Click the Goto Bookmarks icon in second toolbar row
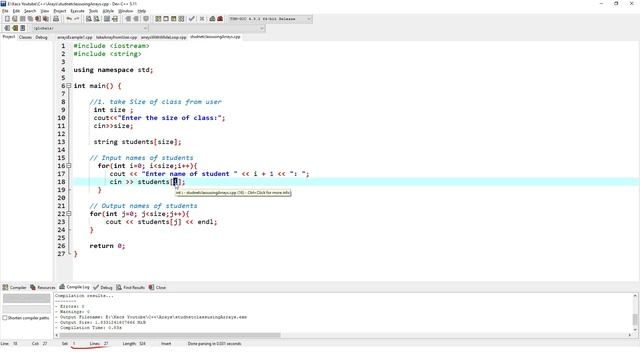This screenshot has height=360, width=640. 23,28
